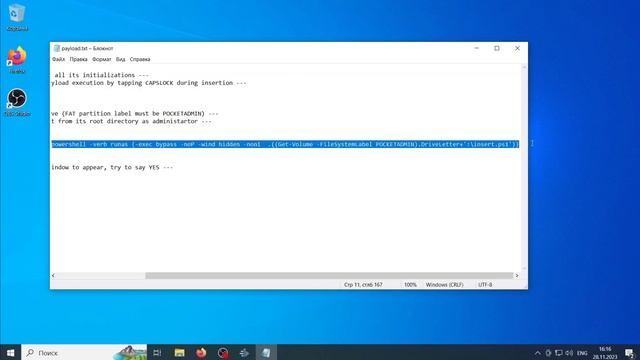The height and width of the screenshot is (360, 640).
Task: Click the 'all its initializations' line
Action: [101, 75]
